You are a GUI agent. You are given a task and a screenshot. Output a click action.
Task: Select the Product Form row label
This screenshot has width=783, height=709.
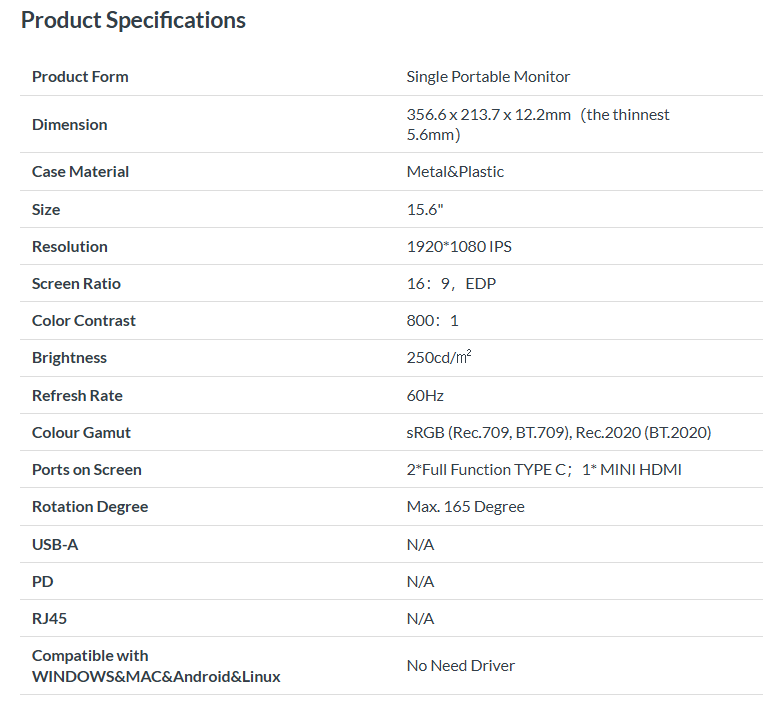click(80, 77)
